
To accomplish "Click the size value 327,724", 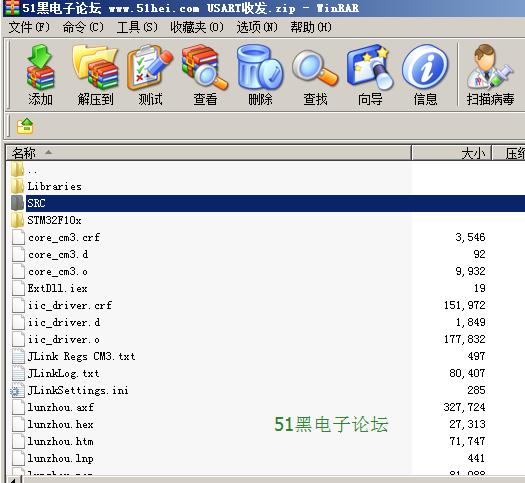I will pos(464,407).
